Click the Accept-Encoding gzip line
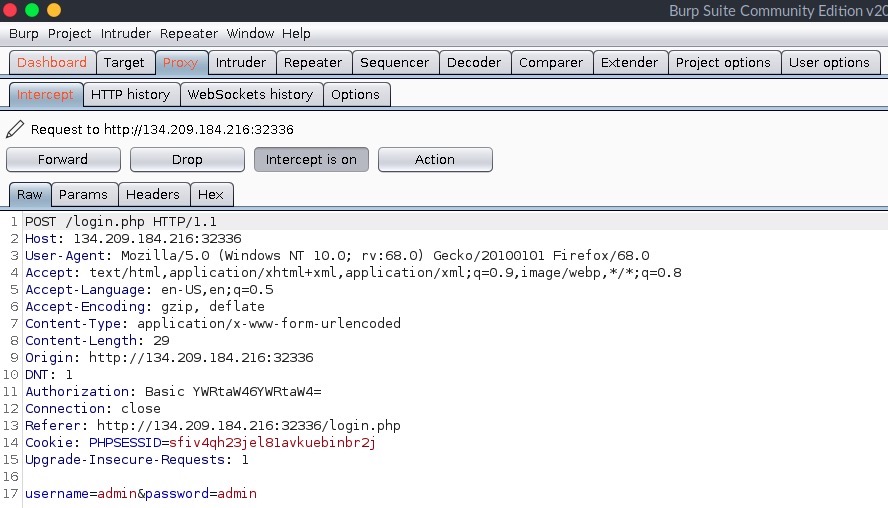The image size is (888, 508). (x=145, y=306)
